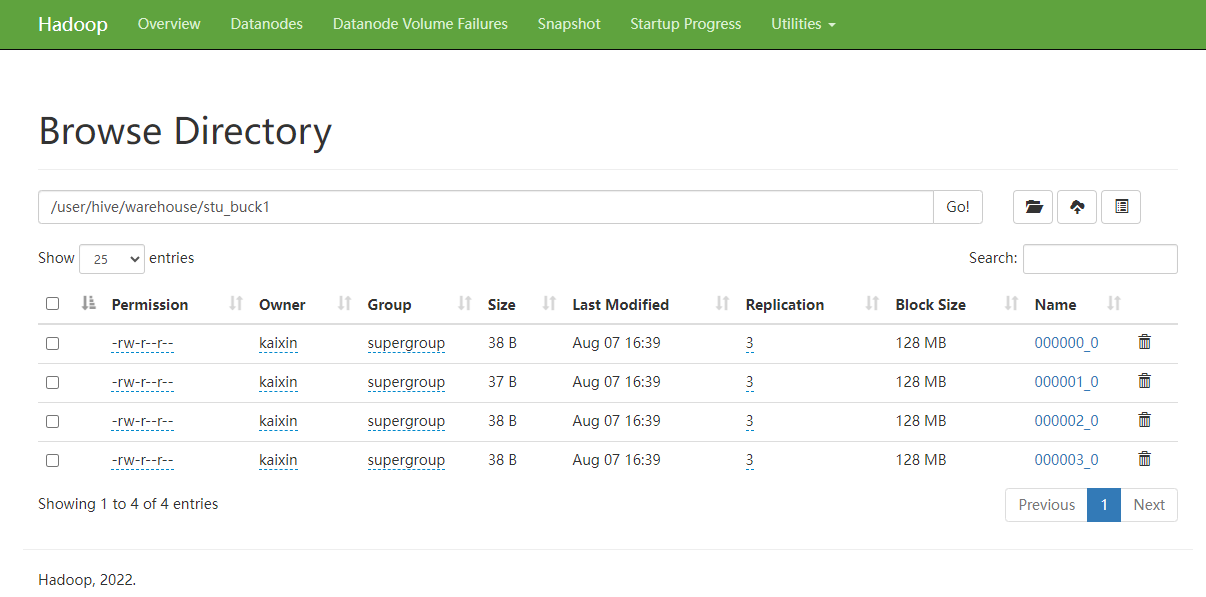The height and width of the screenshot is (597, 1206).
Task: Open file 000003_0 link
Action: point(1066,460)
